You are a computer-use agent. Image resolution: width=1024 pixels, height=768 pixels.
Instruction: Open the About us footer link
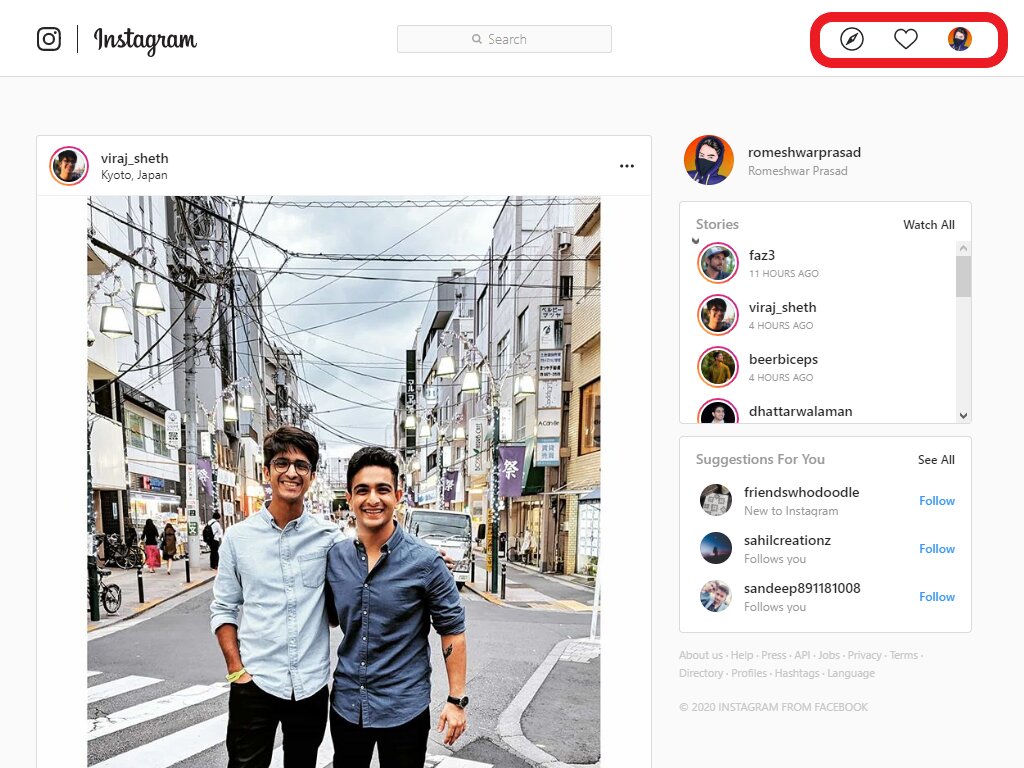pyautogui.click(x=701, y=655)
